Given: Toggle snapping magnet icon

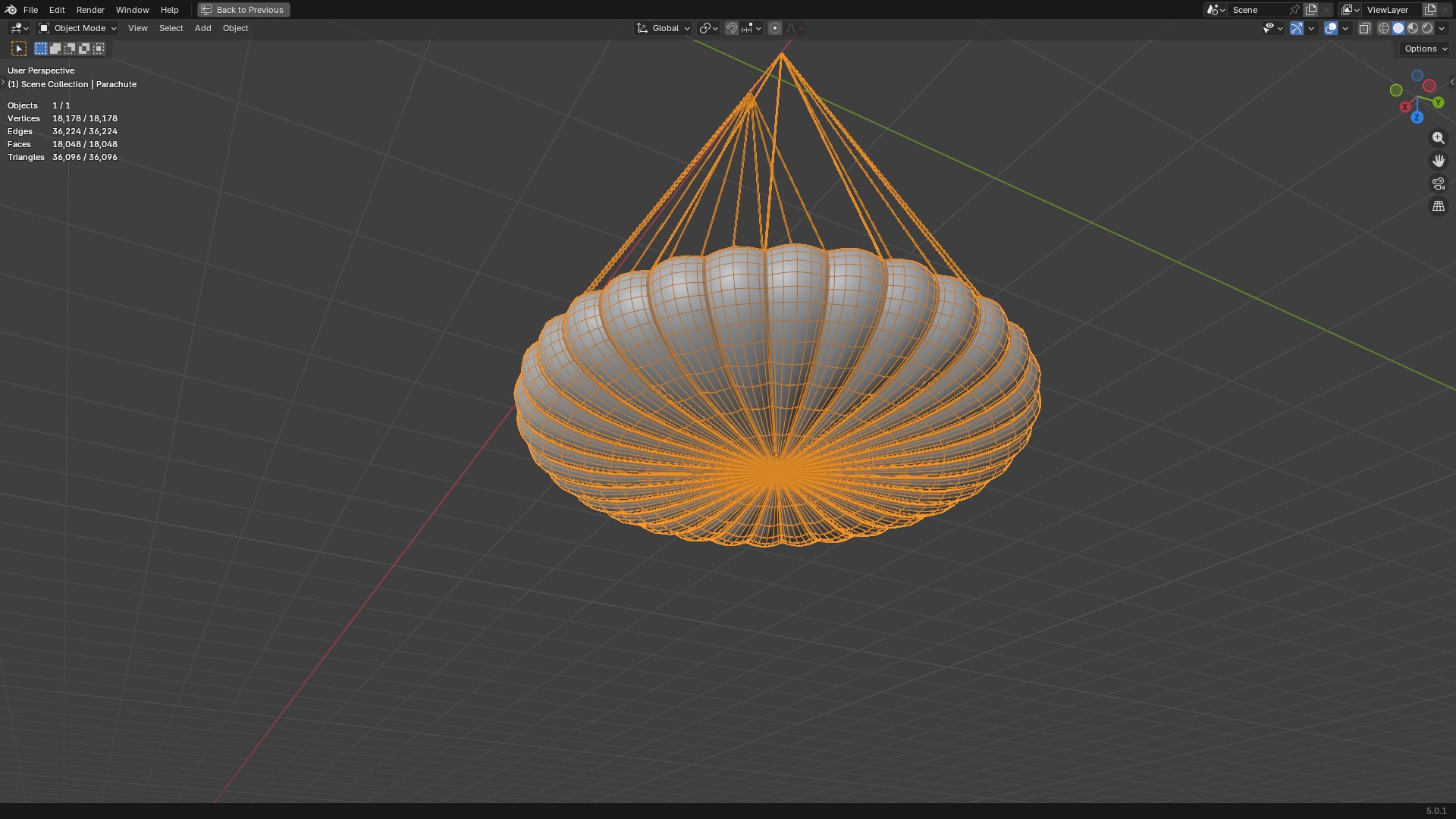Looking at the screenshot, I should pos(732,28).
